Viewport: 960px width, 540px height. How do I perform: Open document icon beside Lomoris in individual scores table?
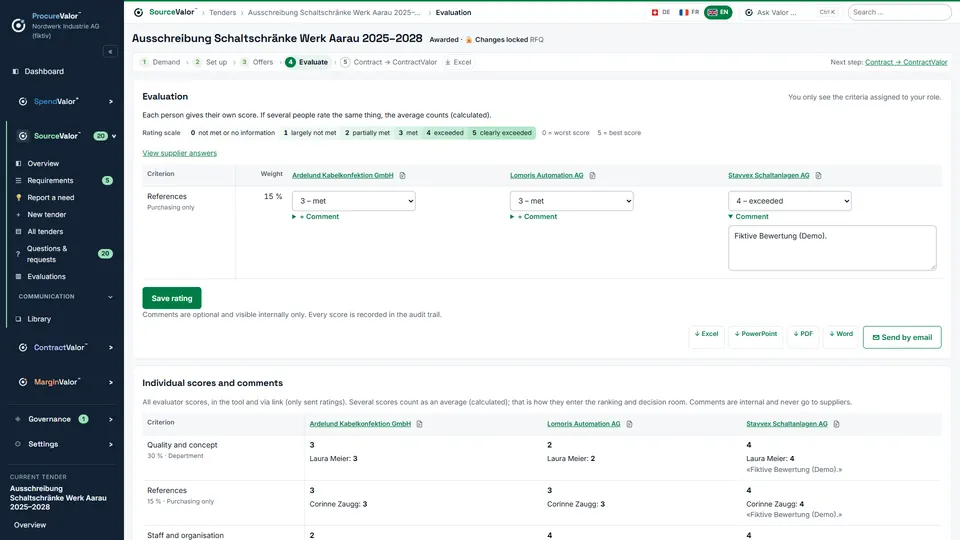tap(629, 424)
